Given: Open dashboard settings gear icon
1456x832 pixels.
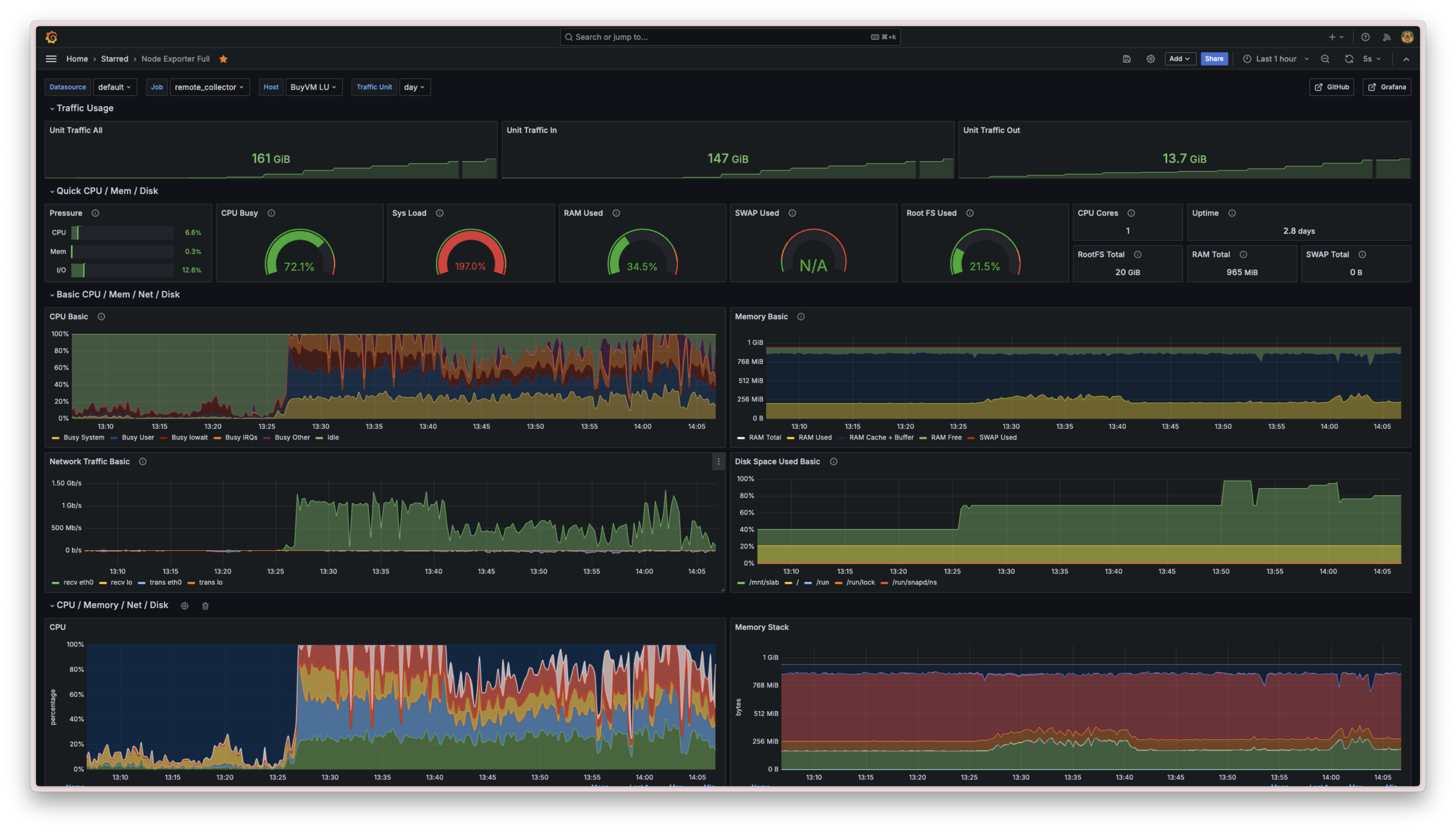Looking at the screenshot, I should click(x=1150, y=59).
